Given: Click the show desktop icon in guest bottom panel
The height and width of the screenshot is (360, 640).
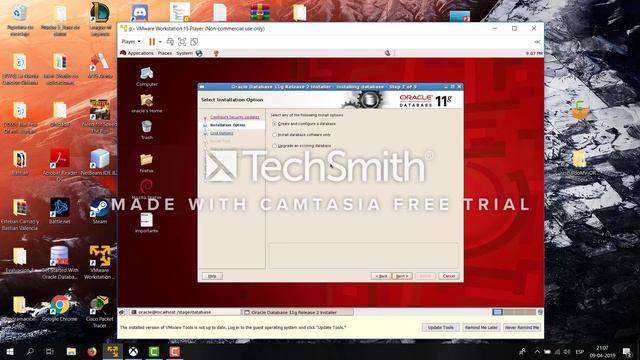Looking at the screenshot, I should click(122, 312).
